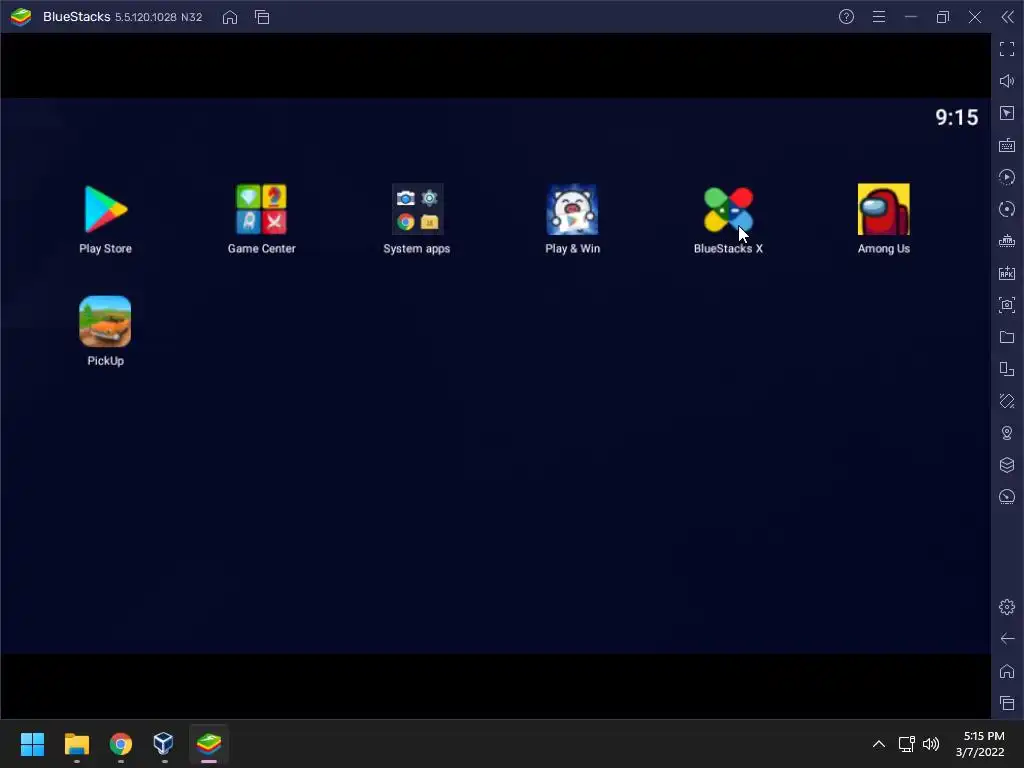Collapse the side toolbar with double chevron
The height and width of the screenshot is (768, 1024).
pos(1008,17)
